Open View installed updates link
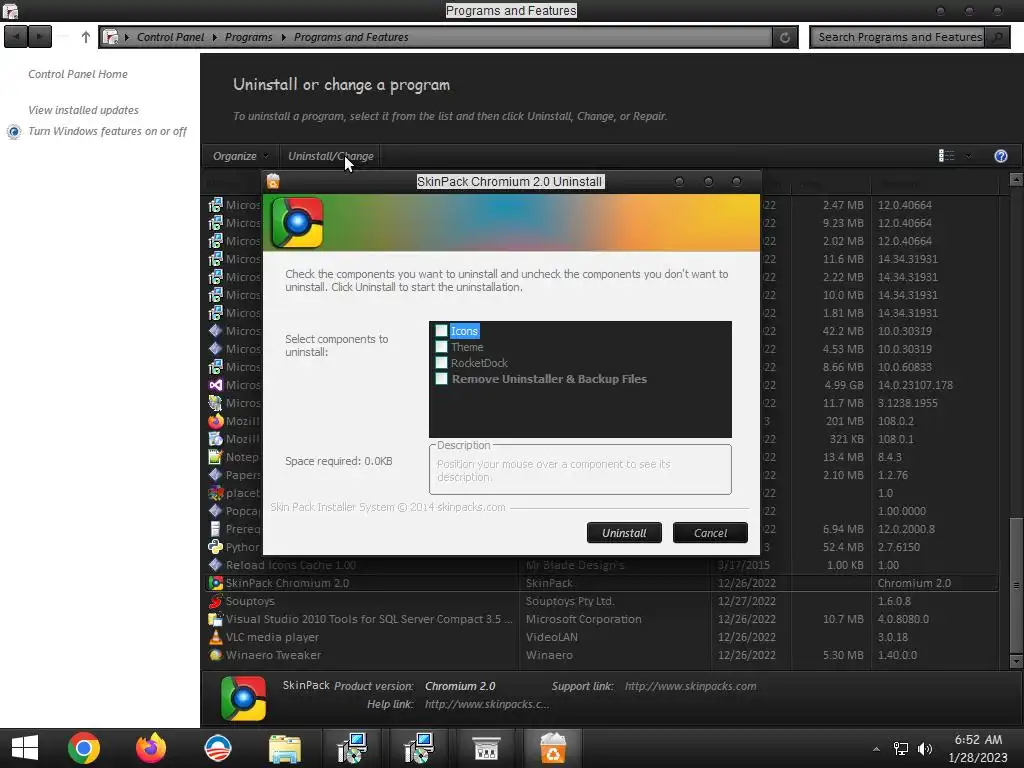The width and height of the screenshot is (1024, 768). point(83,110)
